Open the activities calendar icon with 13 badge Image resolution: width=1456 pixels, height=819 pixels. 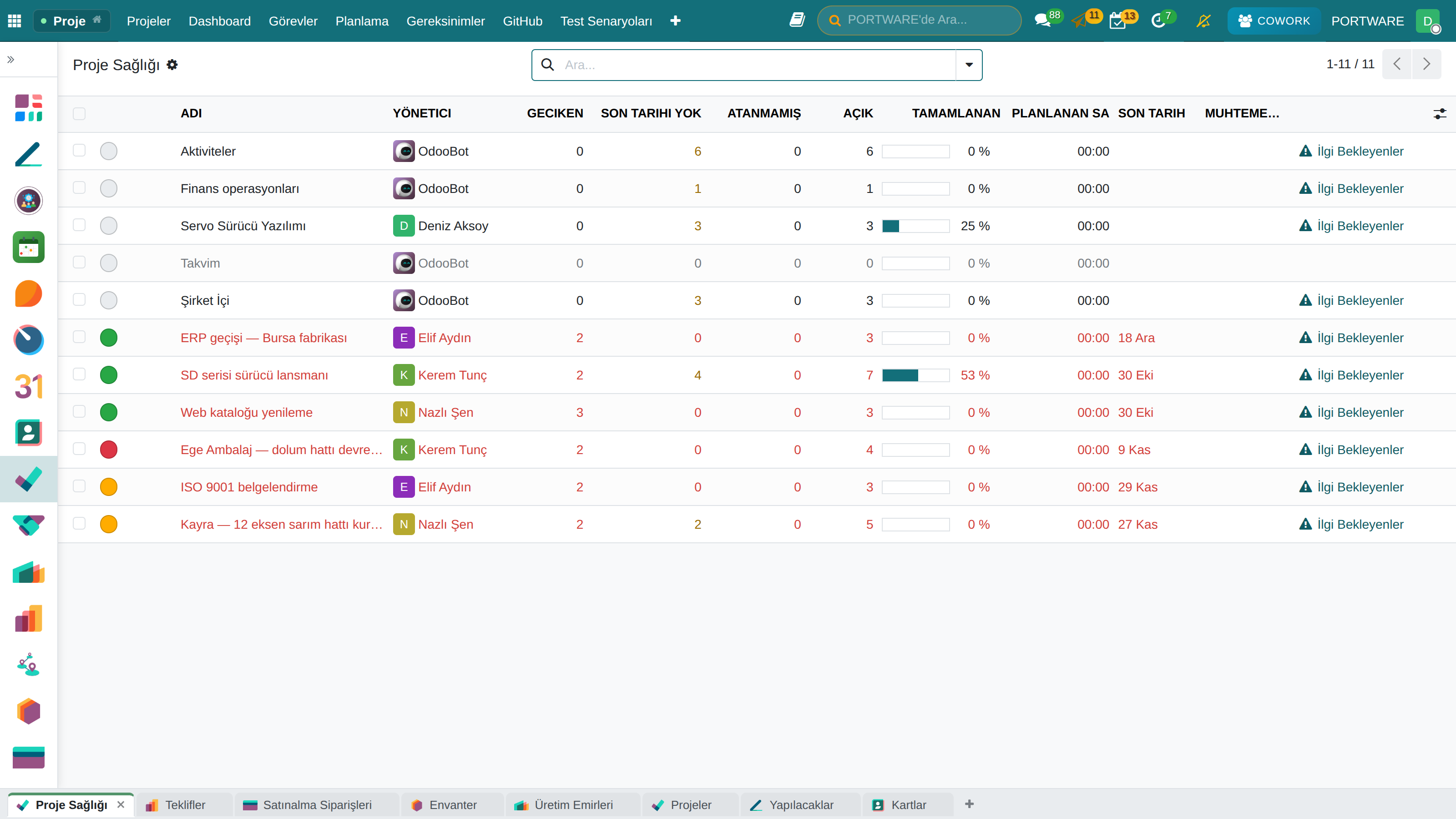point(1117,21)
